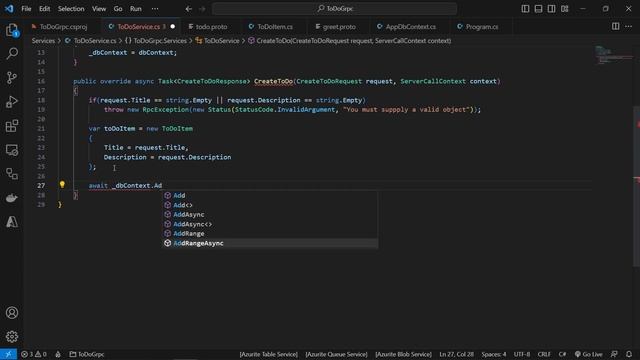Click the lightbulb code action icon
Viewport: 640px width, 360px height.
pos(62,185)
